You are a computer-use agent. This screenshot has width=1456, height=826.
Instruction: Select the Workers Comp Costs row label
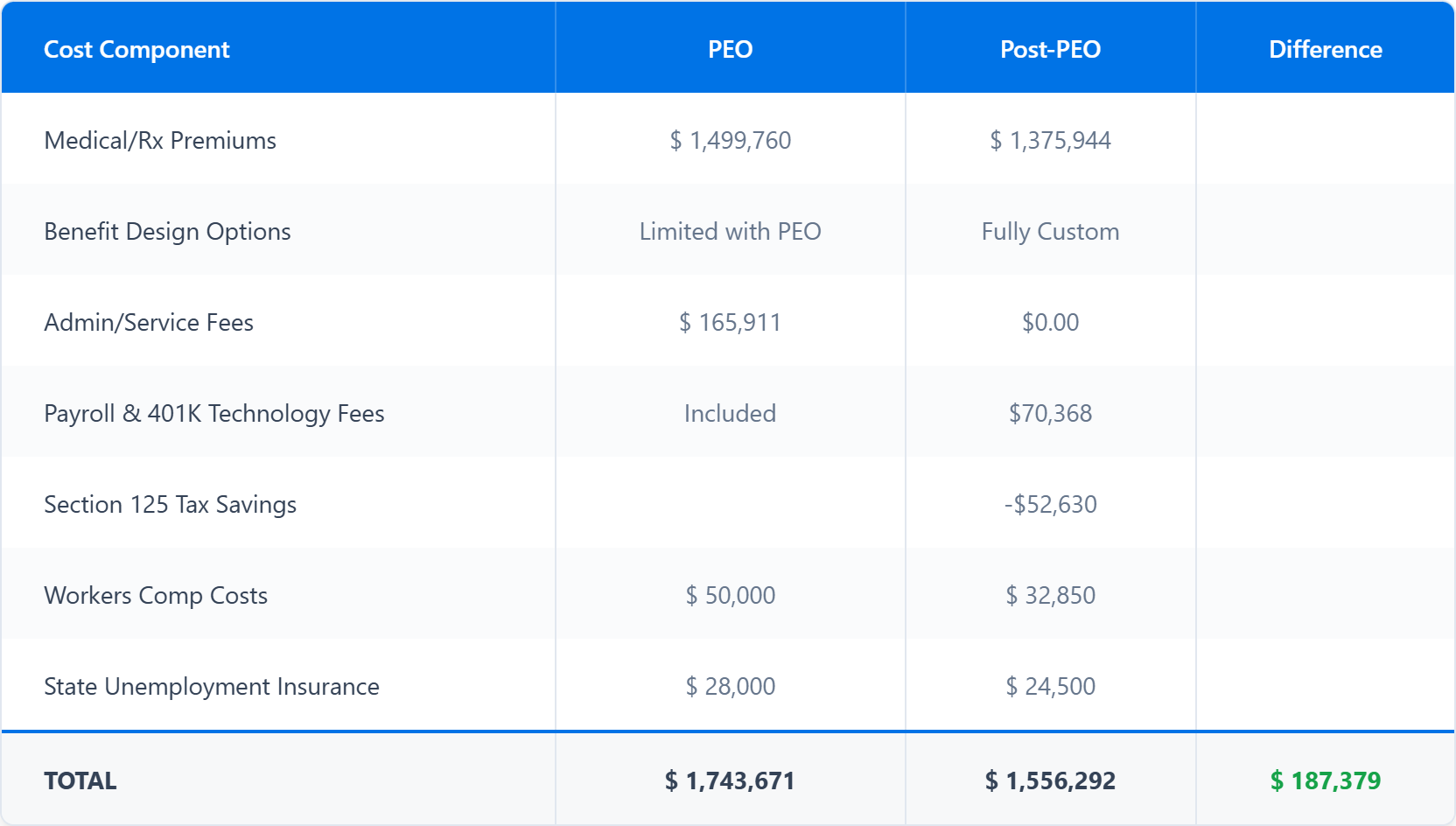point(156,596)
